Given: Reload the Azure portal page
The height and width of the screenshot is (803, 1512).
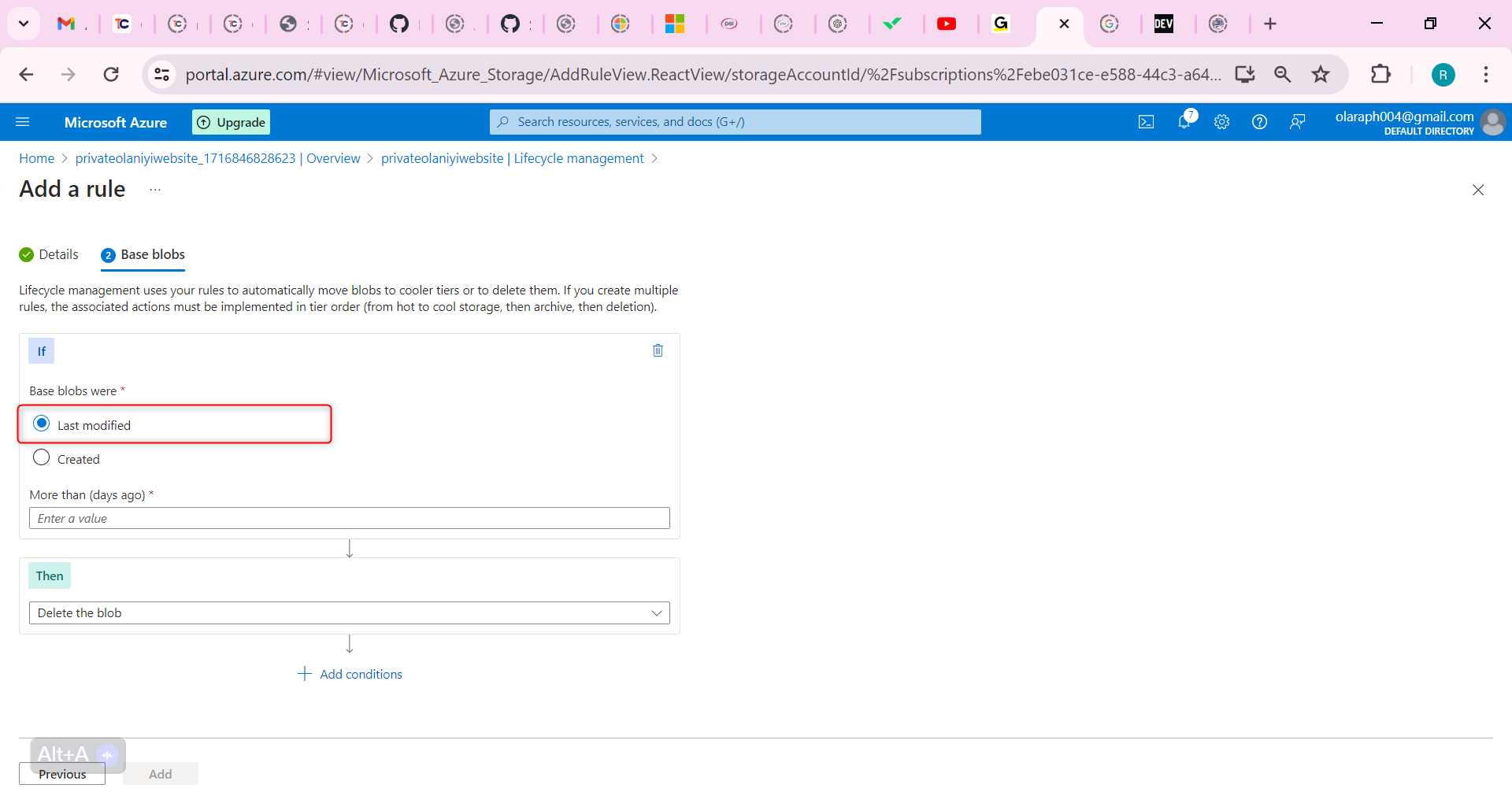Looking at the screenshot, I should [111, 75].
